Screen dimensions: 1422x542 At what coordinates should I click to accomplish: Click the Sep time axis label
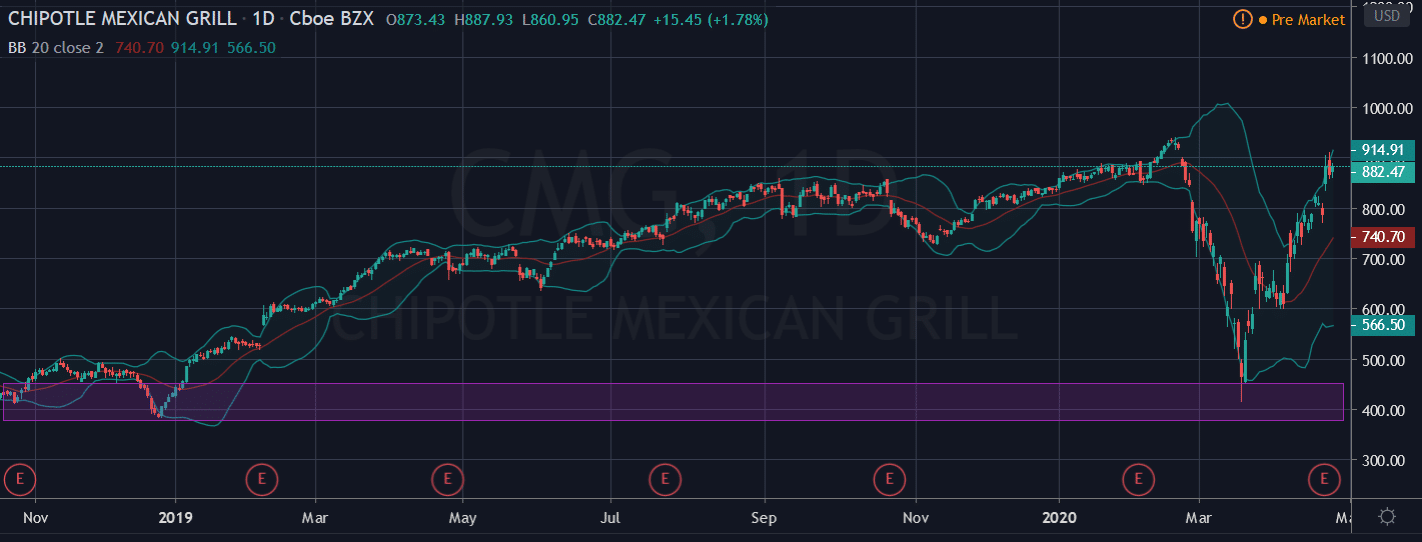tap(764, 518)
